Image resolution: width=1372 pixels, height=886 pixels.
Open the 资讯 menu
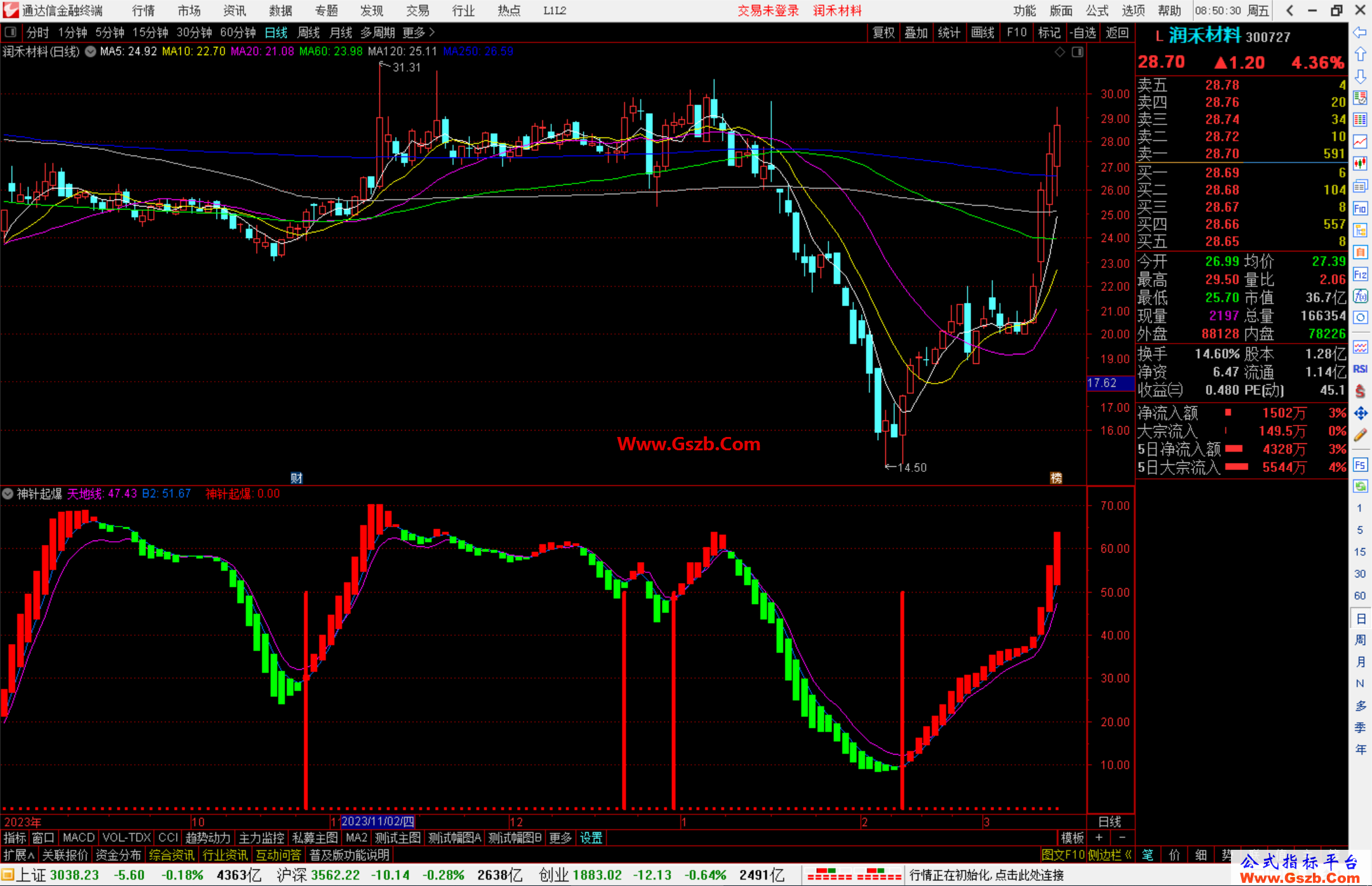click(x=234, y=10)
